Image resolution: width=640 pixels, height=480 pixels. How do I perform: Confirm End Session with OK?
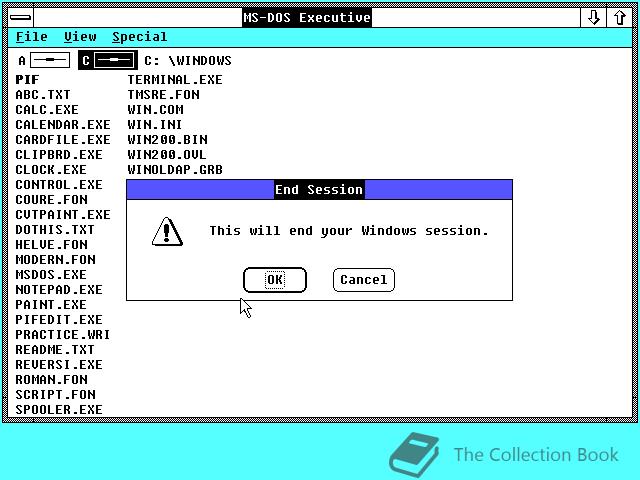(x=275, y=280)
